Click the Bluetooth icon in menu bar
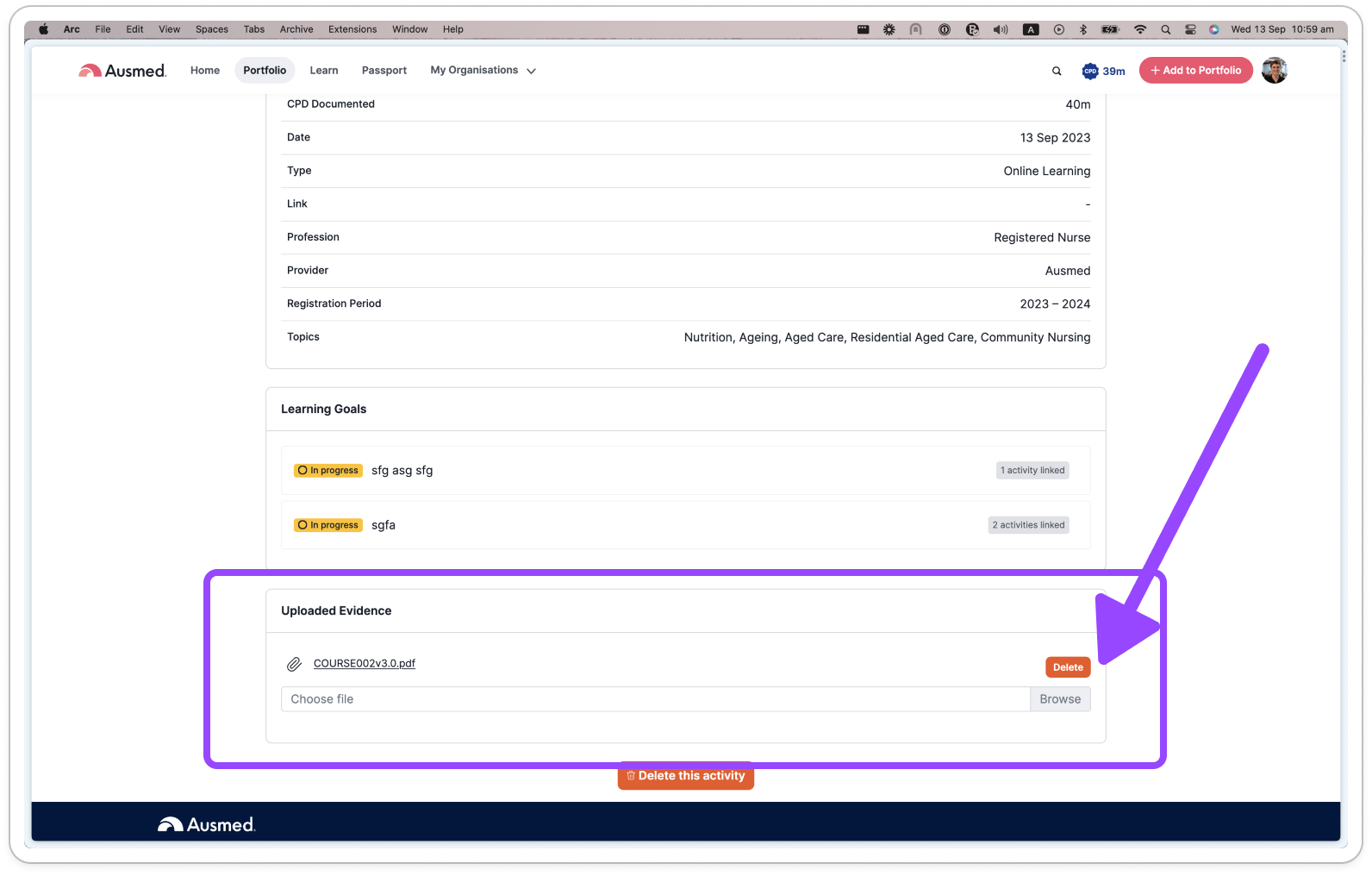 [1083, 29]
